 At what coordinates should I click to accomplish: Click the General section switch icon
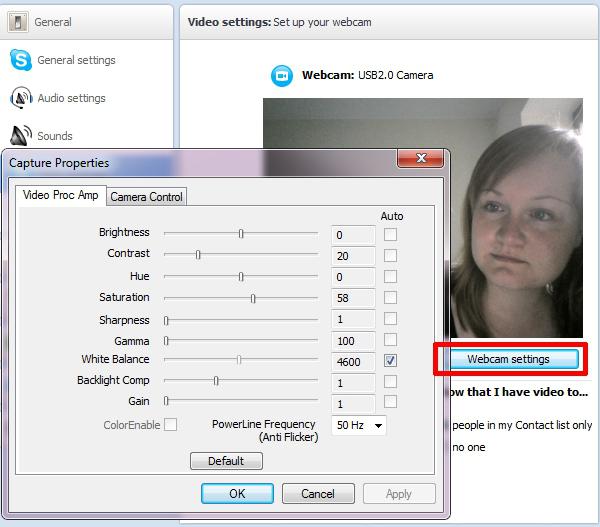(18, 22)
